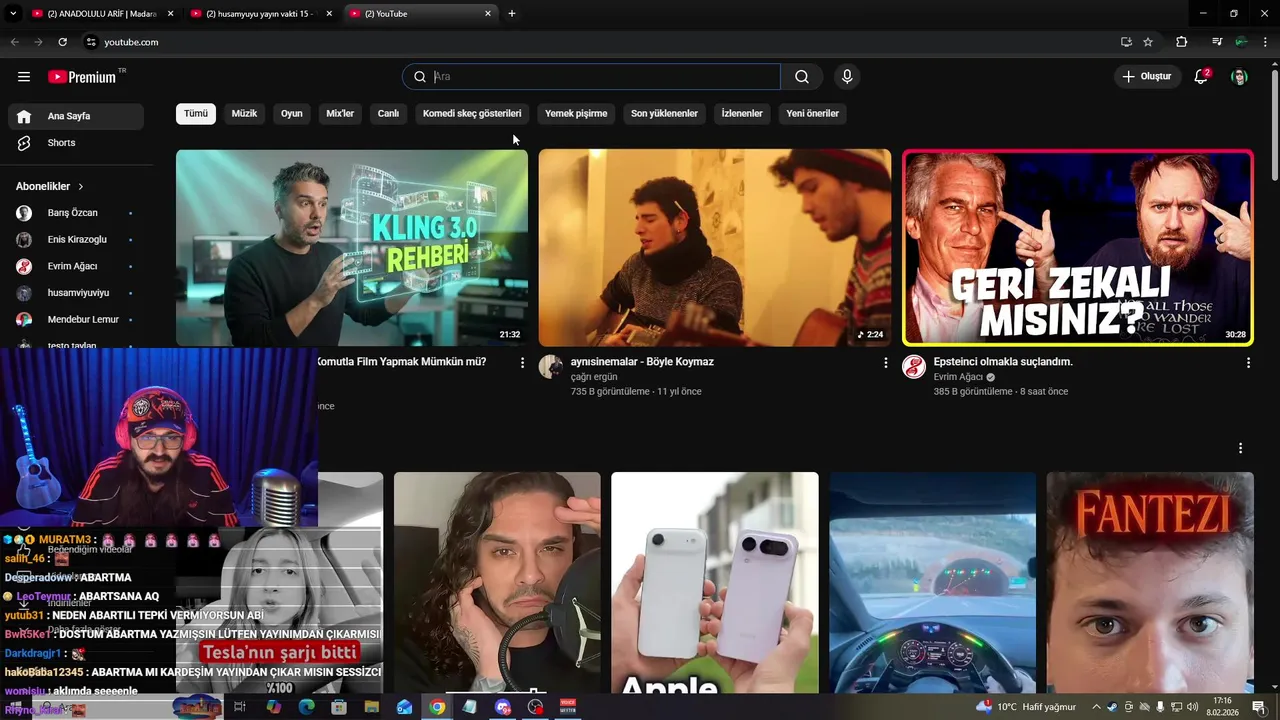Show hidden system tray icons

pyautogui.click(x=1096, y=707)
